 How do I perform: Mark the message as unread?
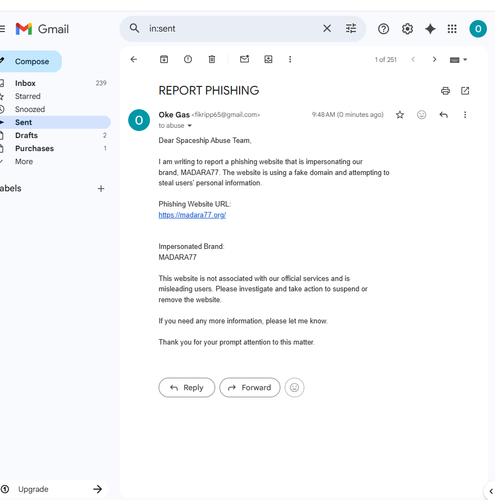(244, 59)
